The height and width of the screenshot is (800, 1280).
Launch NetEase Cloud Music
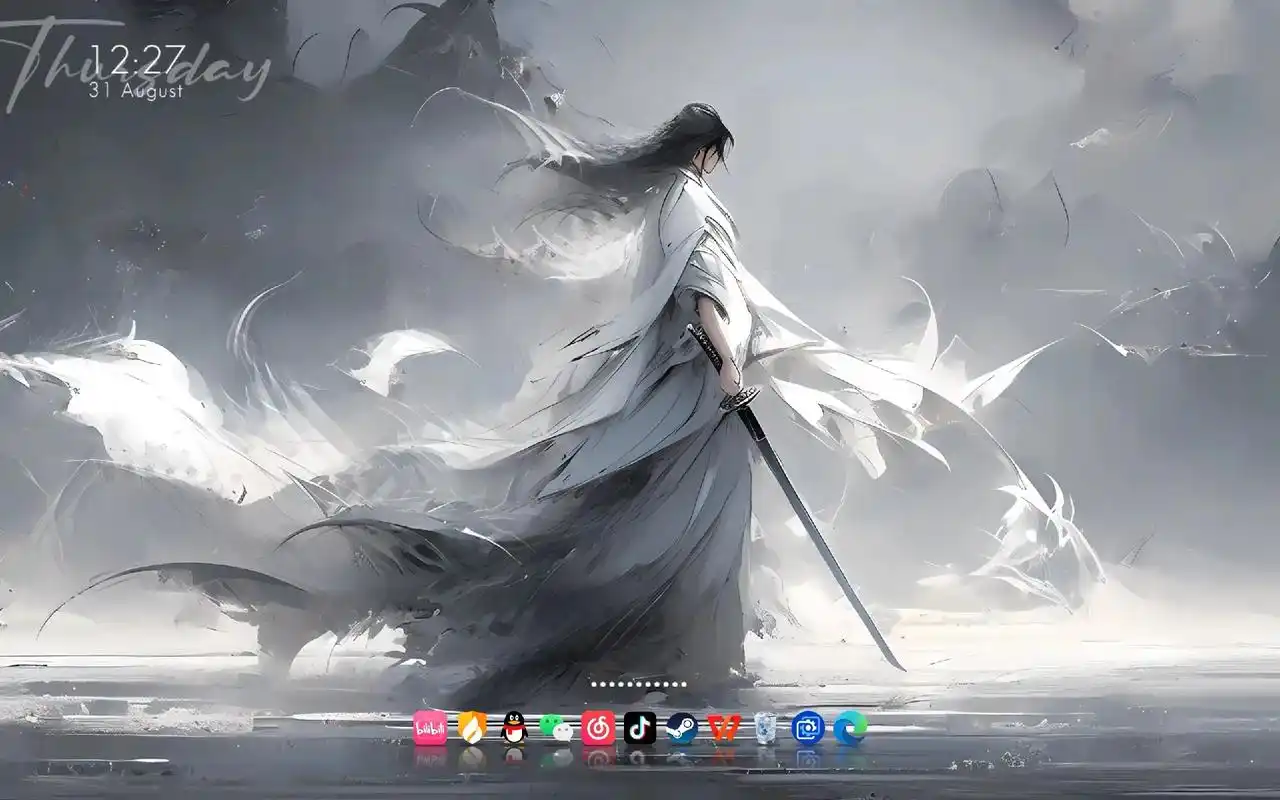click(598, 729)
